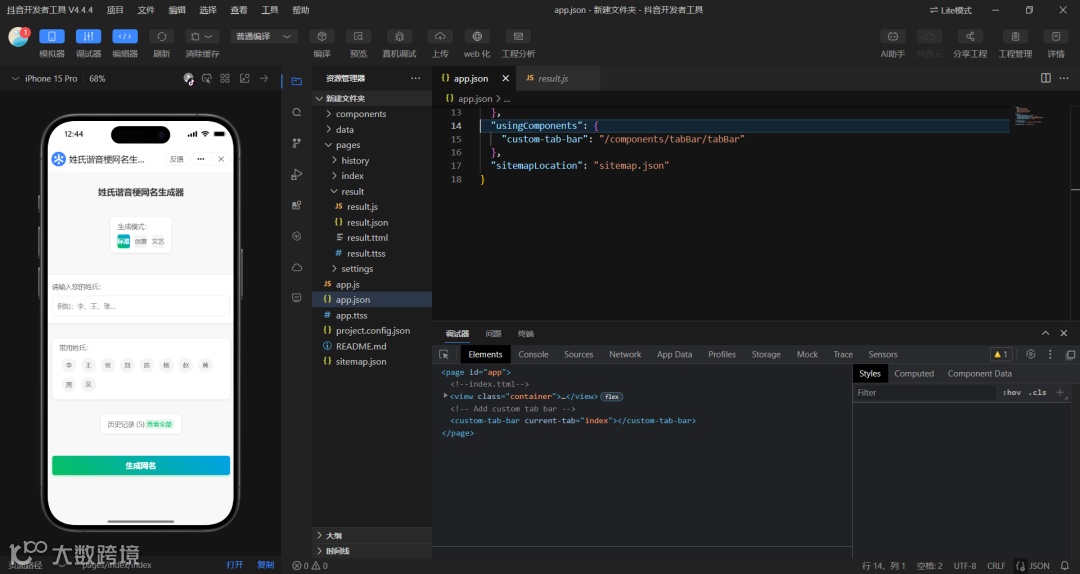Switch to the Console tab

[x=533, y=354]
